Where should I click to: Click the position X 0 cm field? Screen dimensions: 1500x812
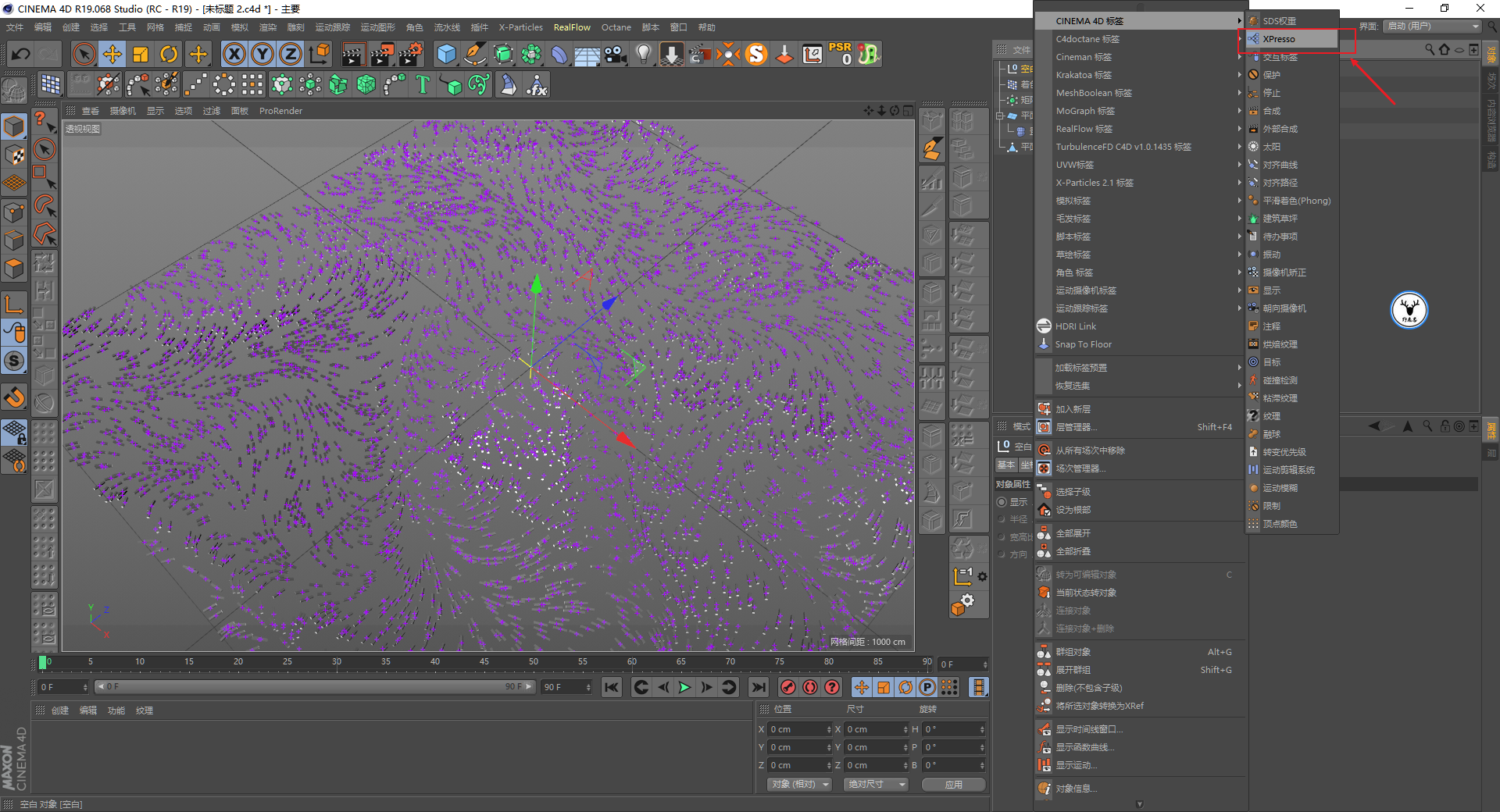[801, 729]
